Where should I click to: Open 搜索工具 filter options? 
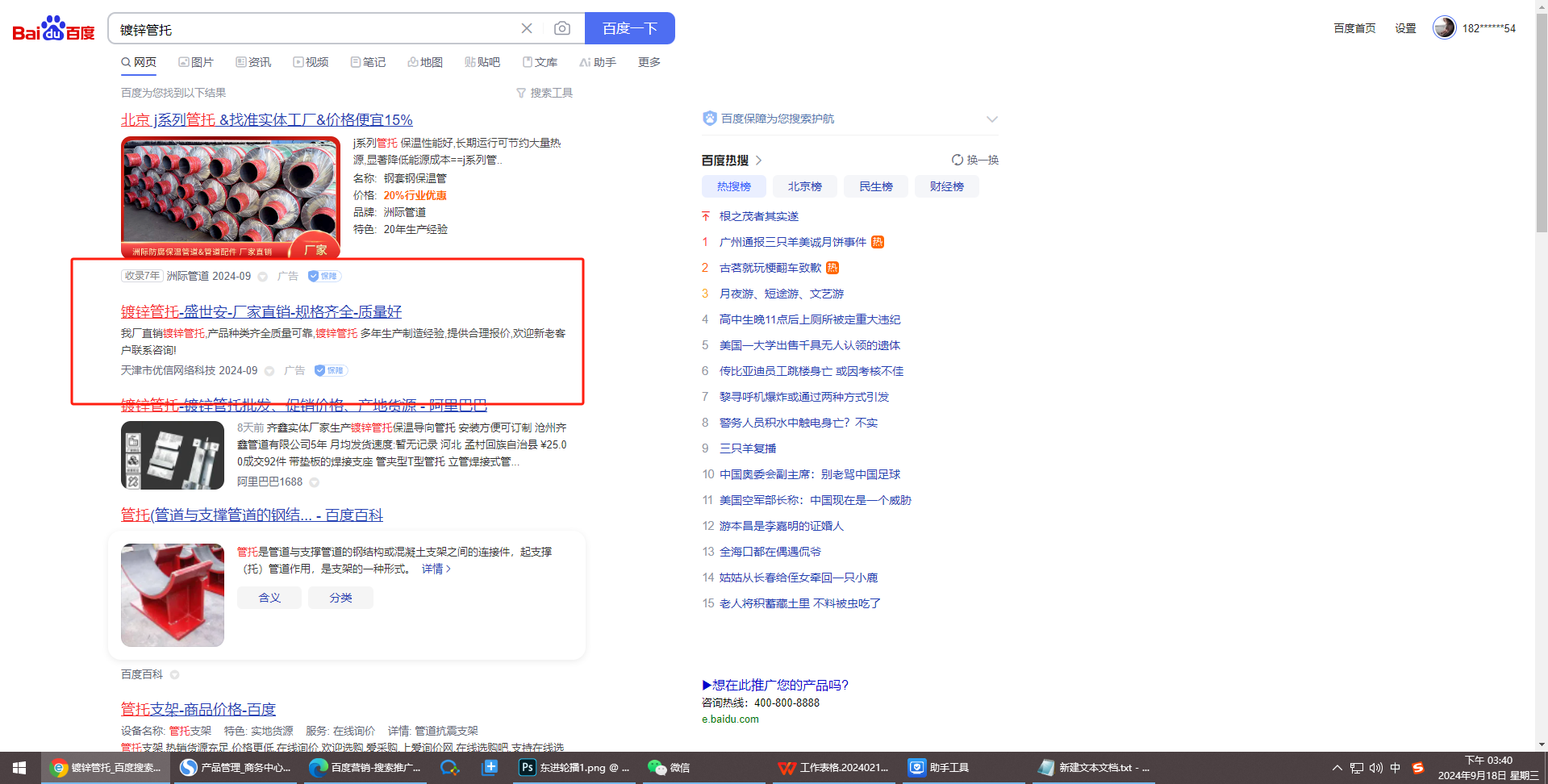coord(545,93)
